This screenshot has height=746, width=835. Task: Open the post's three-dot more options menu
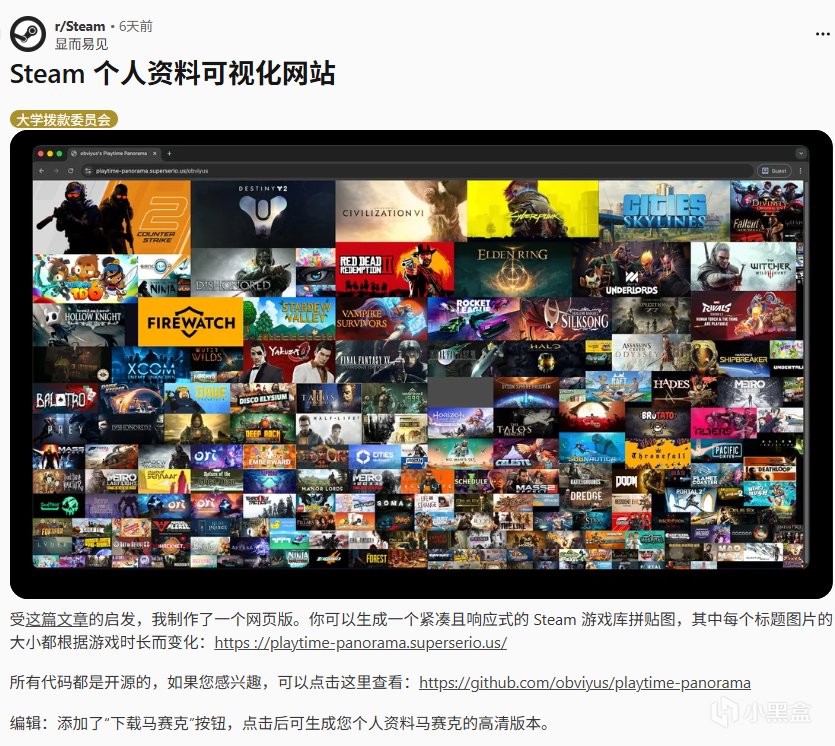(x=822, y=34)
